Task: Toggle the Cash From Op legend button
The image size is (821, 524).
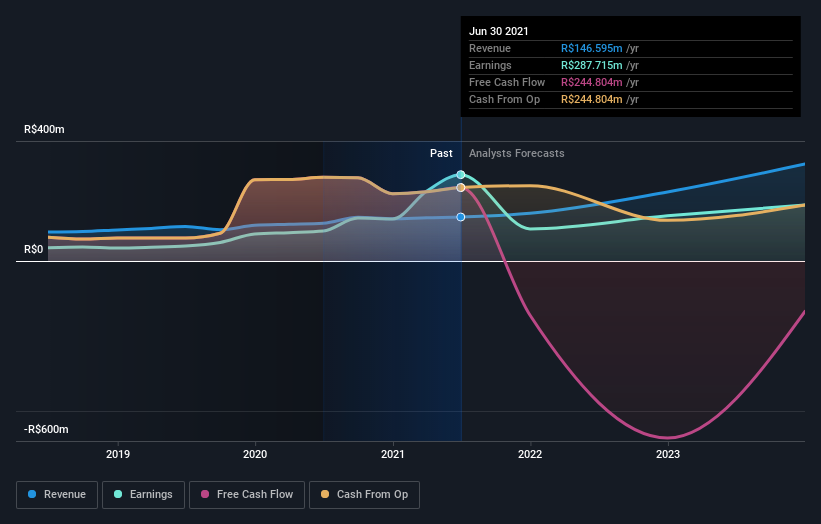Action: 364,495
